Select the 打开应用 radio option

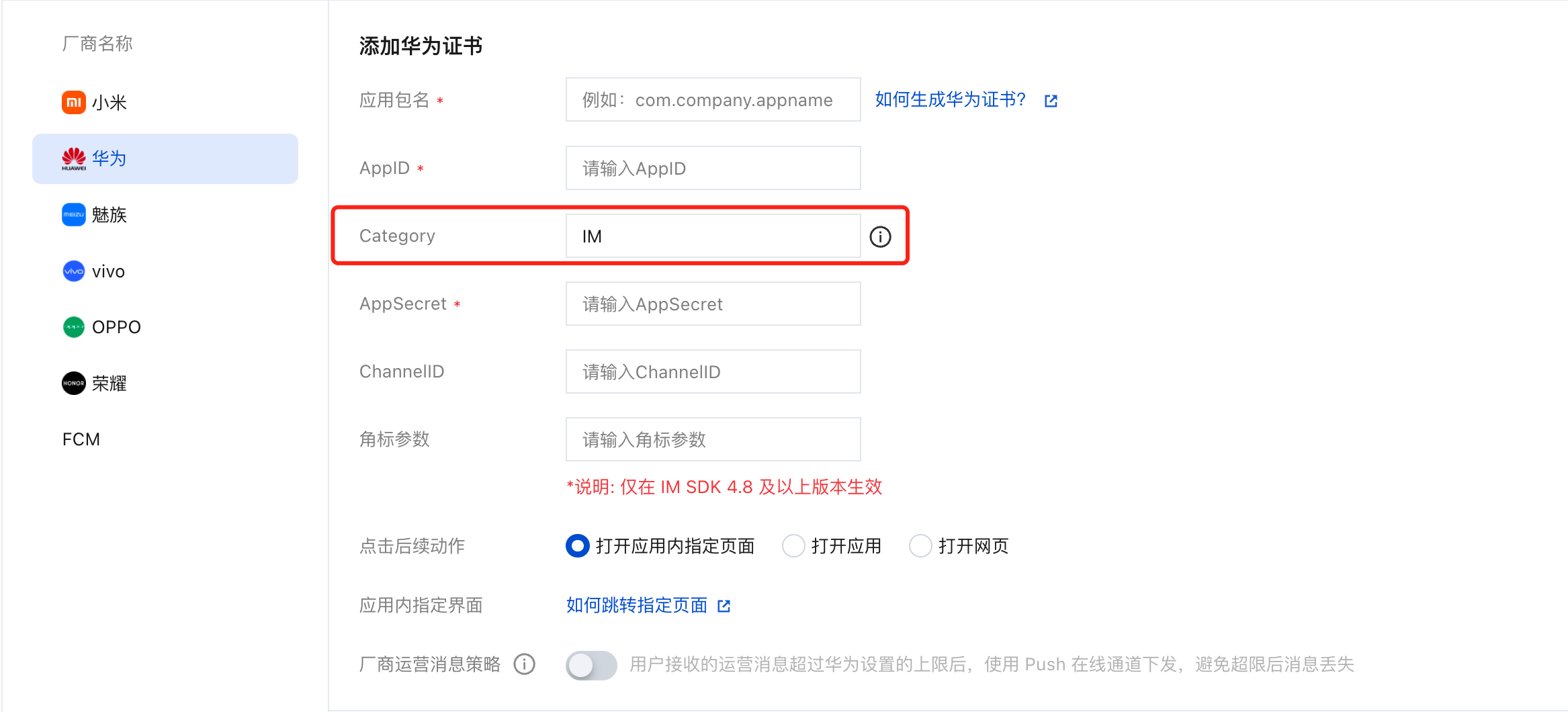[793, 546]
